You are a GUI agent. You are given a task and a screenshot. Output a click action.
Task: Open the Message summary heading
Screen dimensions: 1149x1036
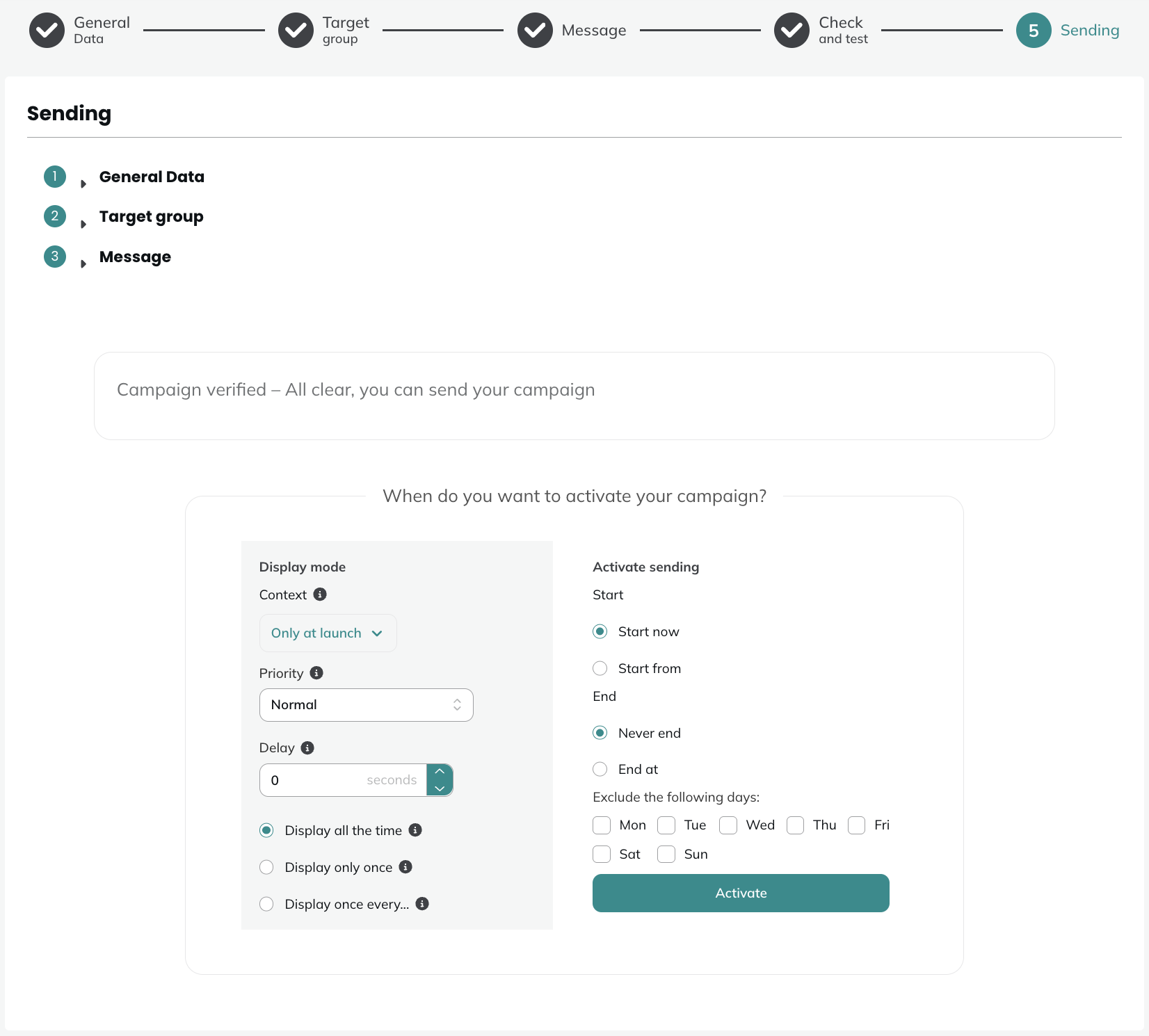point(135,257)
